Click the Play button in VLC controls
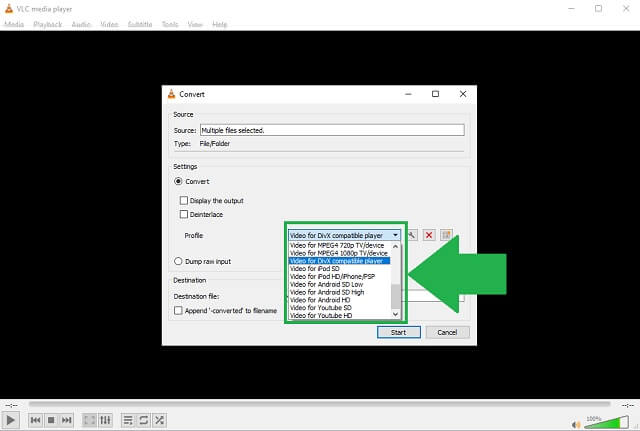Screen dimensions: 640x431 [11, 420]
